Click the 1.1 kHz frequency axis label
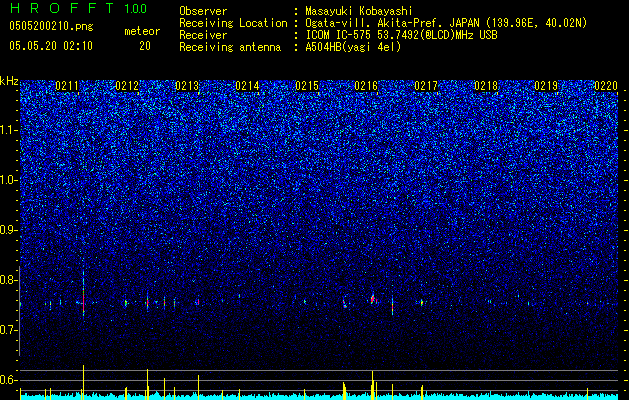The image size is (629, 400). (x=9, y=131)
